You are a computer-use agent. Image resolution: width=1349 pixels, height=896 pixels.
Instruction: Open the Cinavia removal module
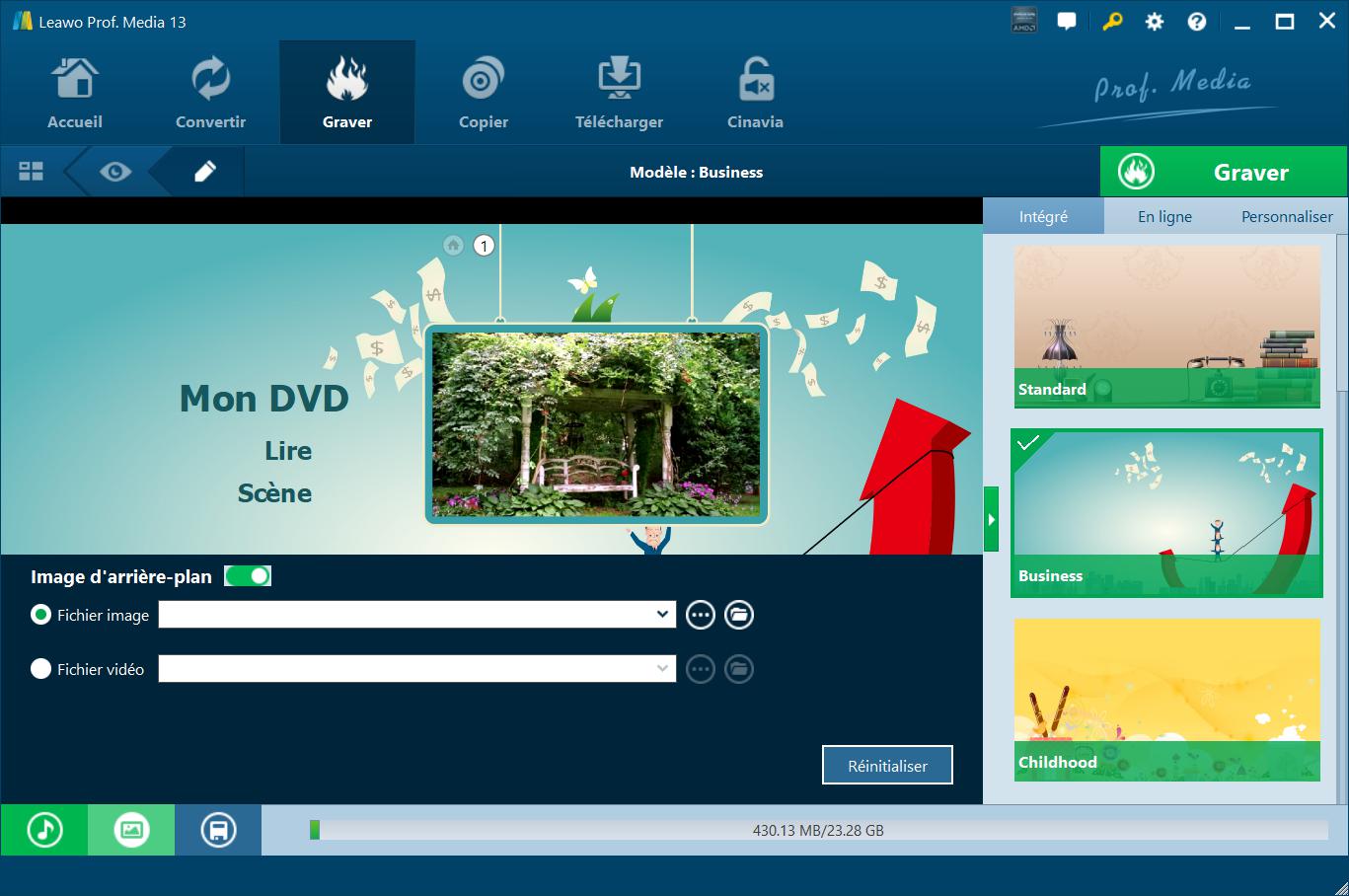(x=755, y=93)
